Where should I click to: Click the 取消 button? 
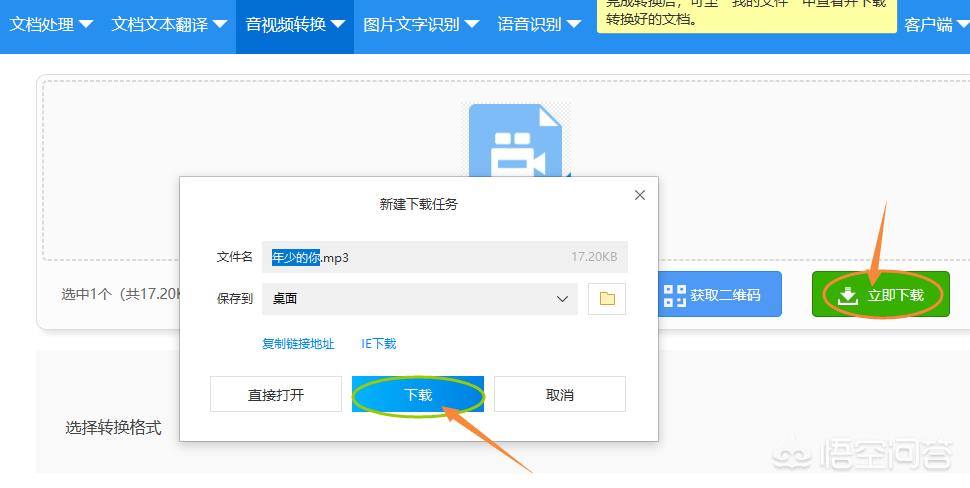coord(560,394)
